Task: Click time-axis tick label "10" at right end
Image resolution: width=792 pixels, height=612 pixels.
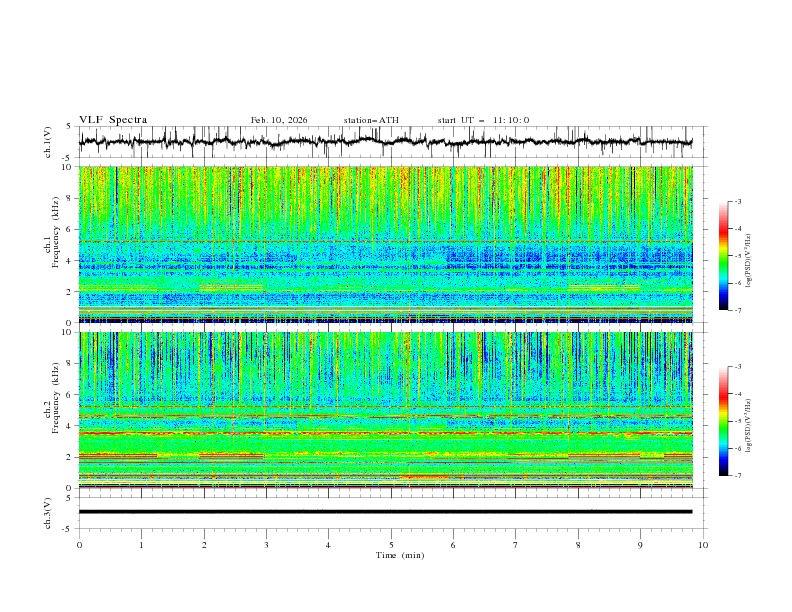Action: point(703,545)
